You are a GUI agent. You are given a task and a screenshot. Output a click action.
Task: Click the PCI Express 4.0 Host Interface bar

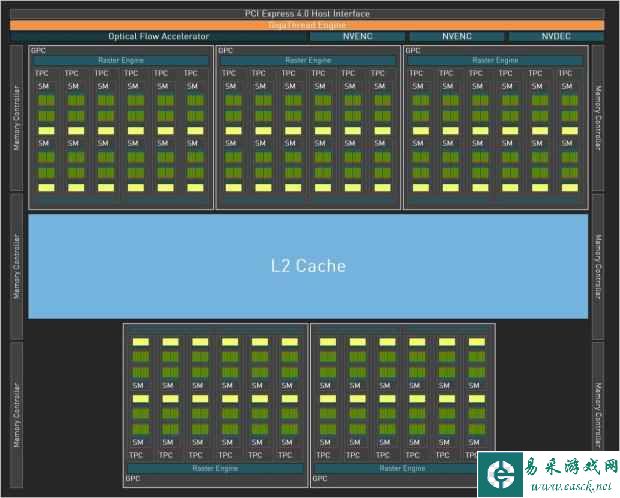307,13
